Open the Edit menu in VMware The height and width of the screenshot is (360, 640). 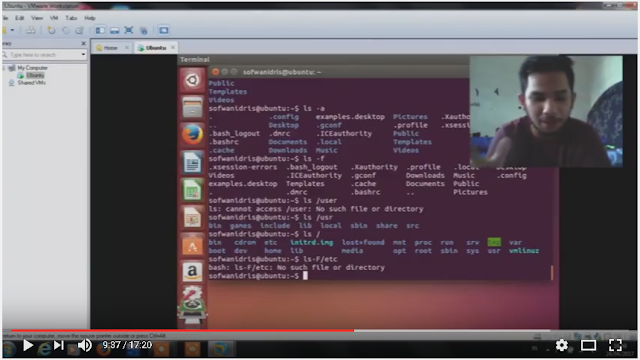pos(20,18)
